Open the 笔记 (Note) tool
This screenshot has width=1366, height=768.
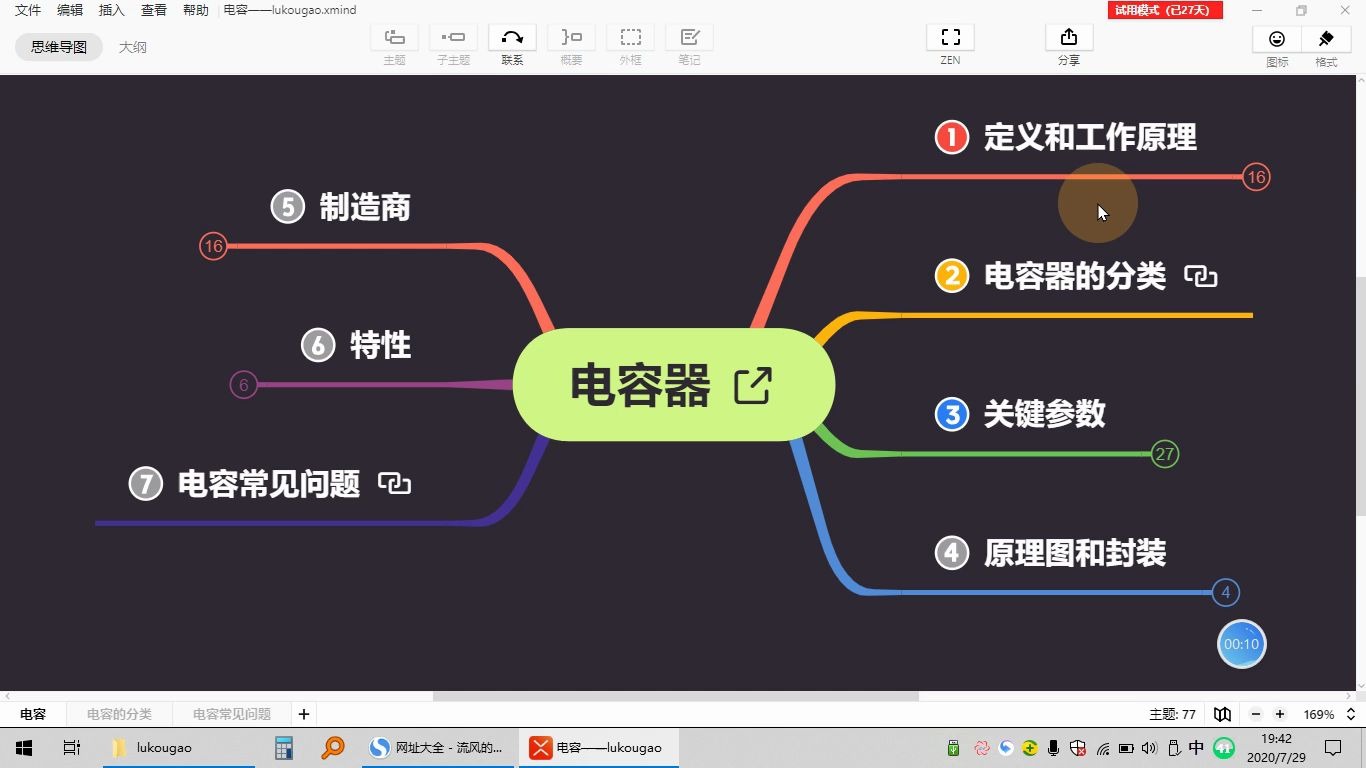coord(689,38)
